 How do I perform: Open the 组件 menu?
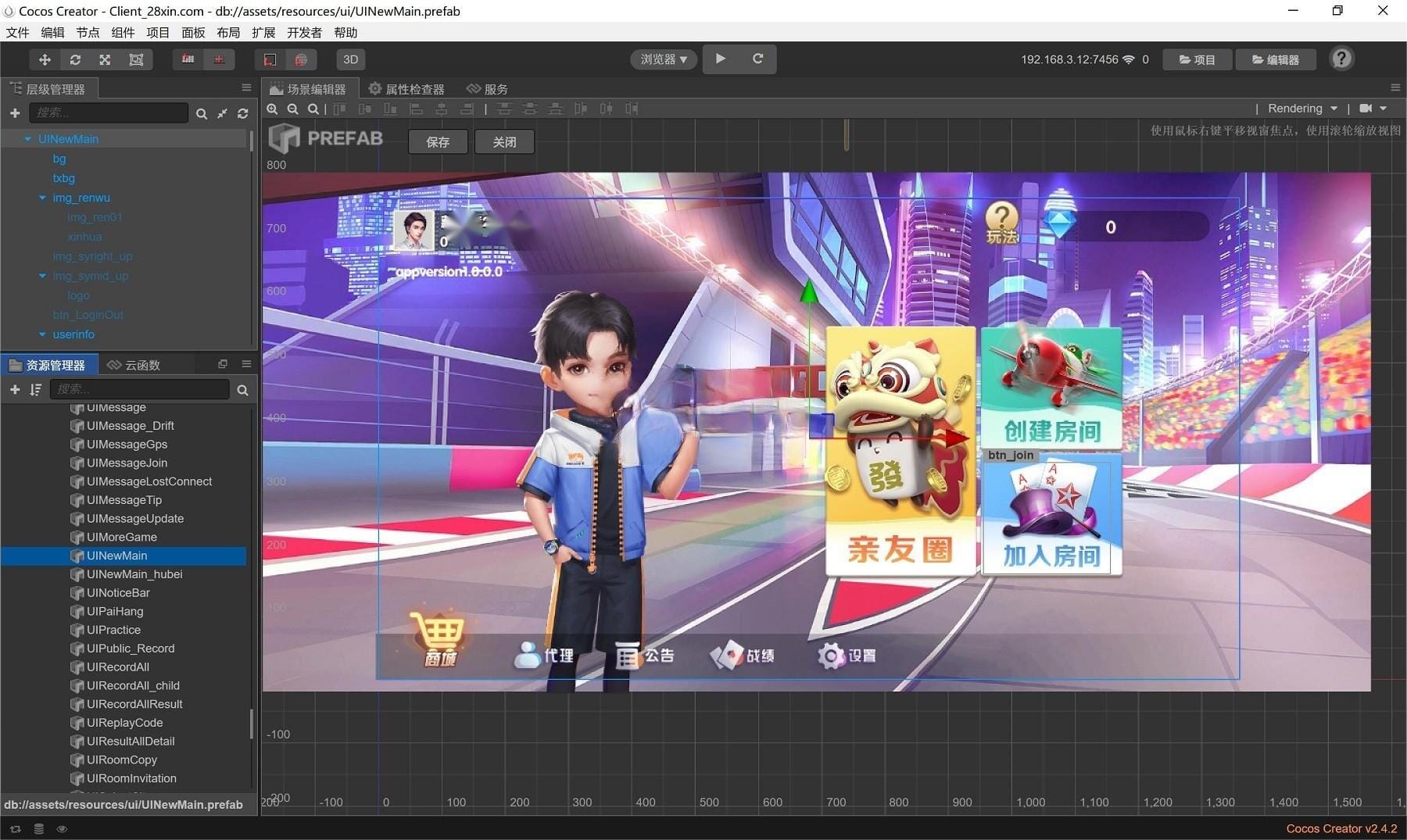tap(123, 32)
